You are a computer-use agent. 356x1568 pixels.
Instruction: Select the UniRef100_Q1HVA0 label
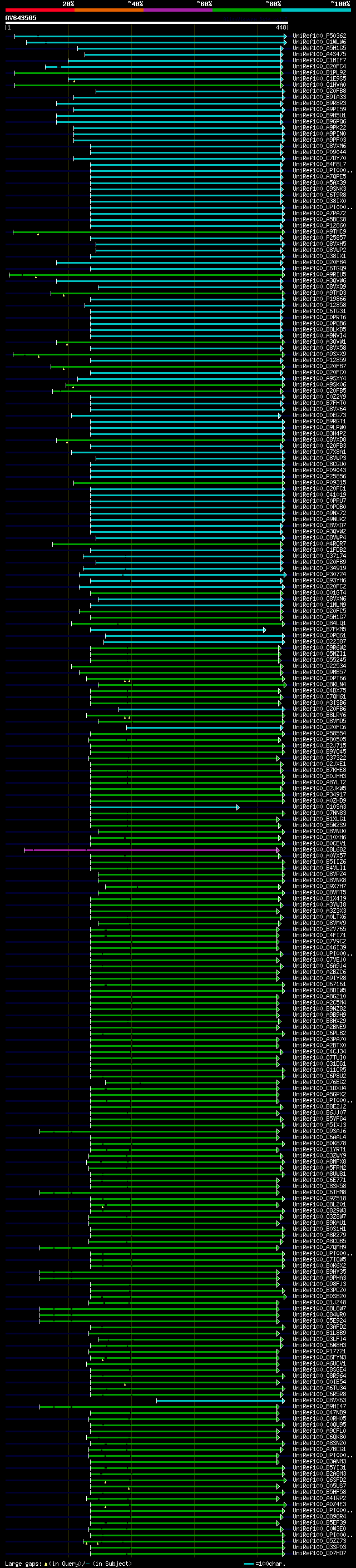319,85
